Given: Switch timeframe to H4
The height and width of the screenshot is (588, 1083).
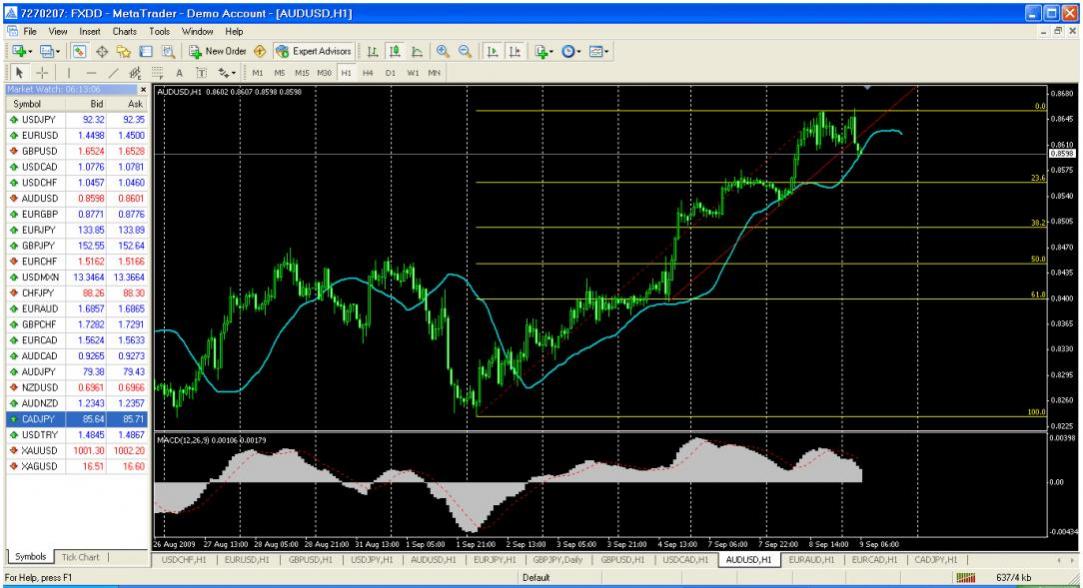Looking at the screenshot, I should coord(367,72).
